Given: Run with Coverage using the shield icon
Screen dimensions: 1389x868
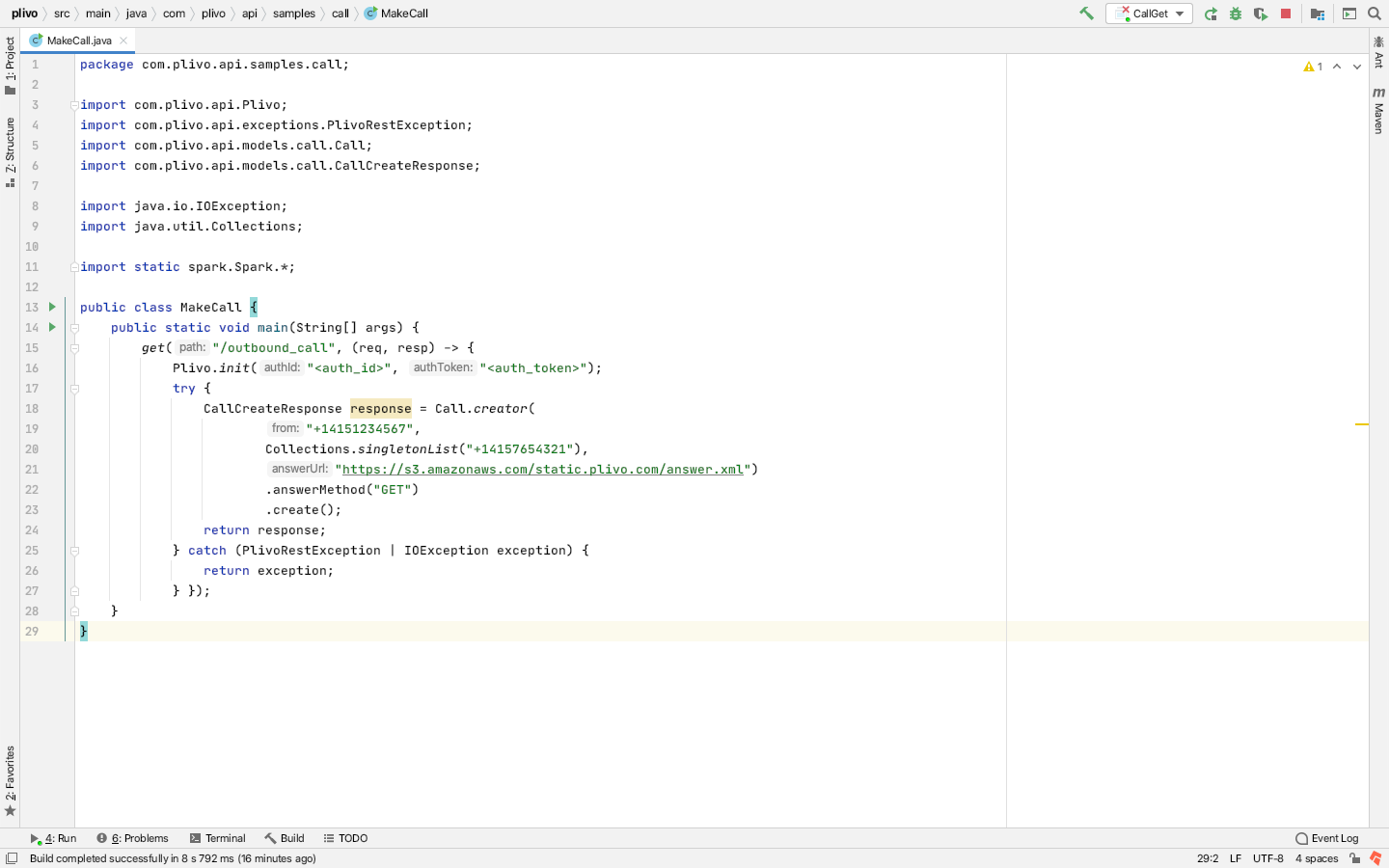Looking at the screenshot, I should [x=1260, y=14].
